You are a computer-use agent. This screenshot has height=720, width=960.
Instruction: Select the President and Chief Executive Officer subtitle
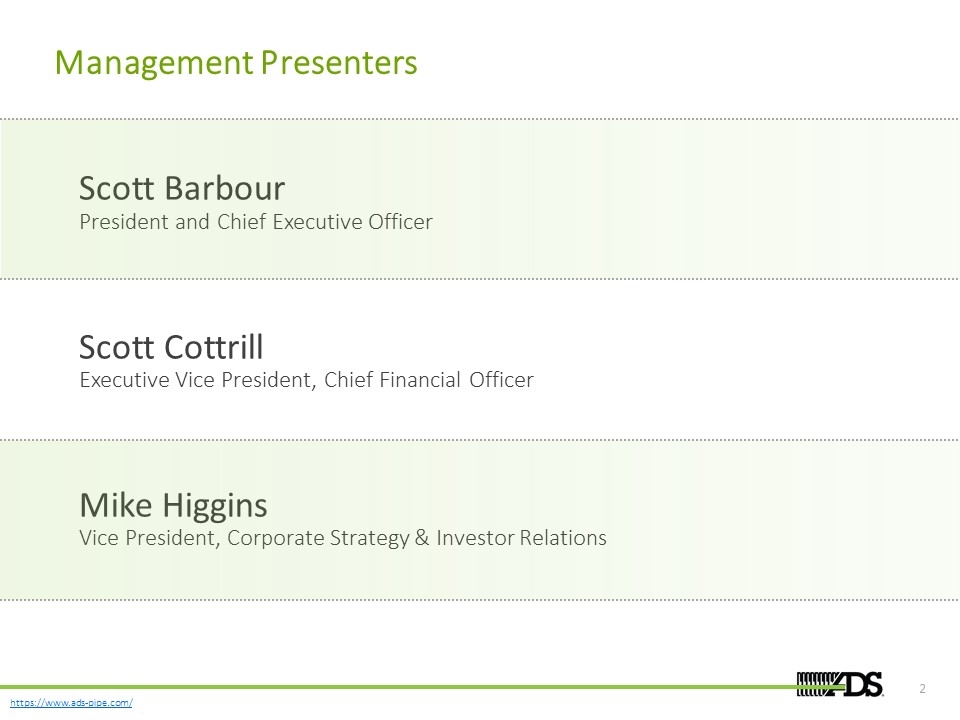(256, 222)
